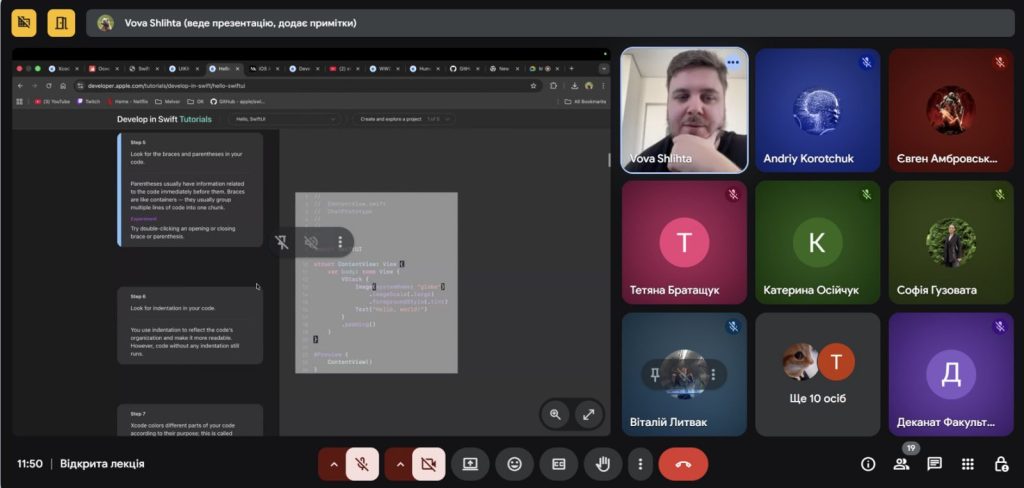Unmute the microphone in the bottom bar
The width and height of the screenshot is (1024, 488).
(363, 464)
